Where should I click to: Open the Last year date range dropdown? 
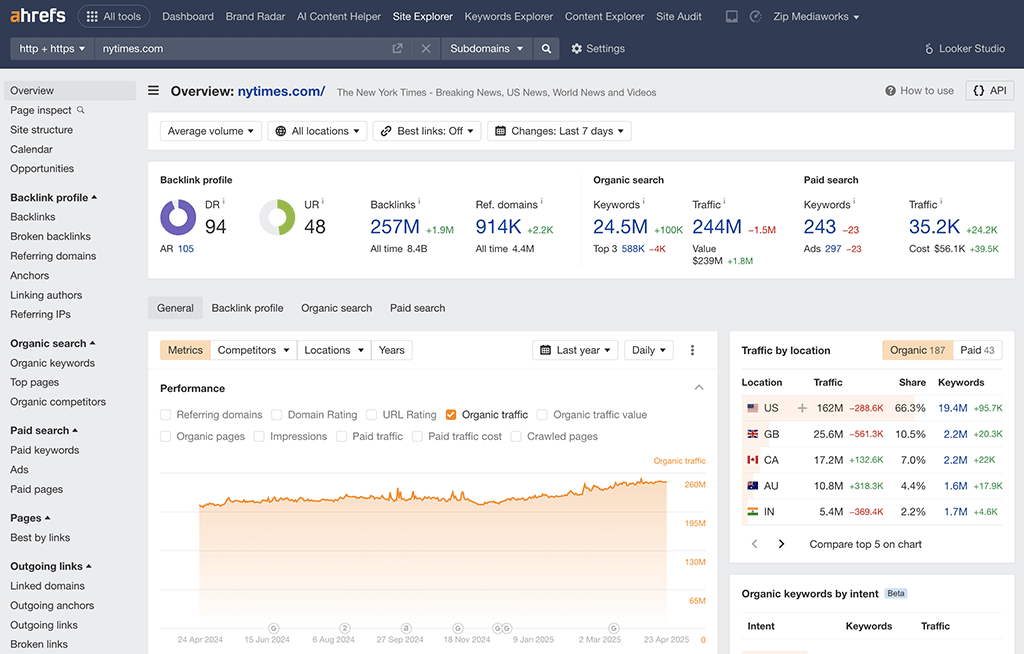(x=575, y=350)
